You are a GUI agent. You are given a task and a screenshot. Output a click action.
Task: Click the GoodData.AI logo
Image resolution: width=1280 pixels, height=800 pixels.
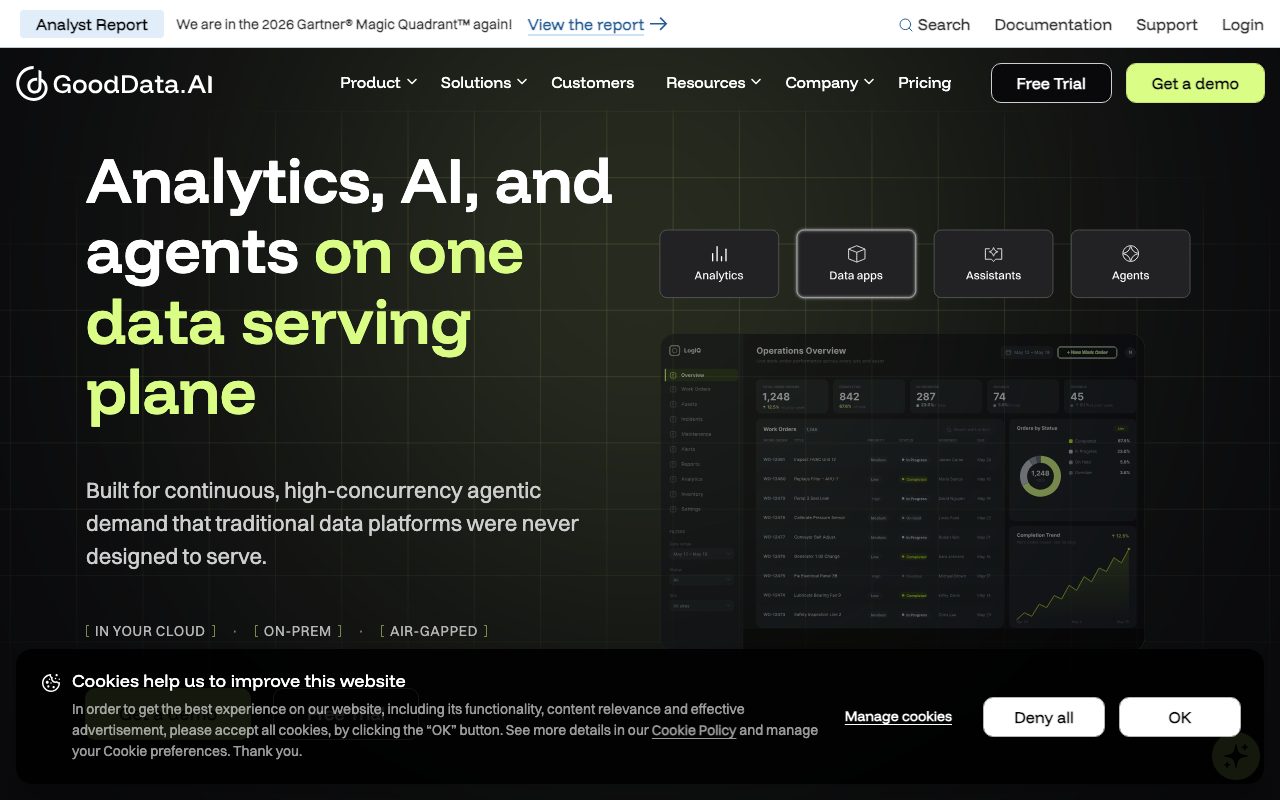pyautogui.click(x=115, y=84)
